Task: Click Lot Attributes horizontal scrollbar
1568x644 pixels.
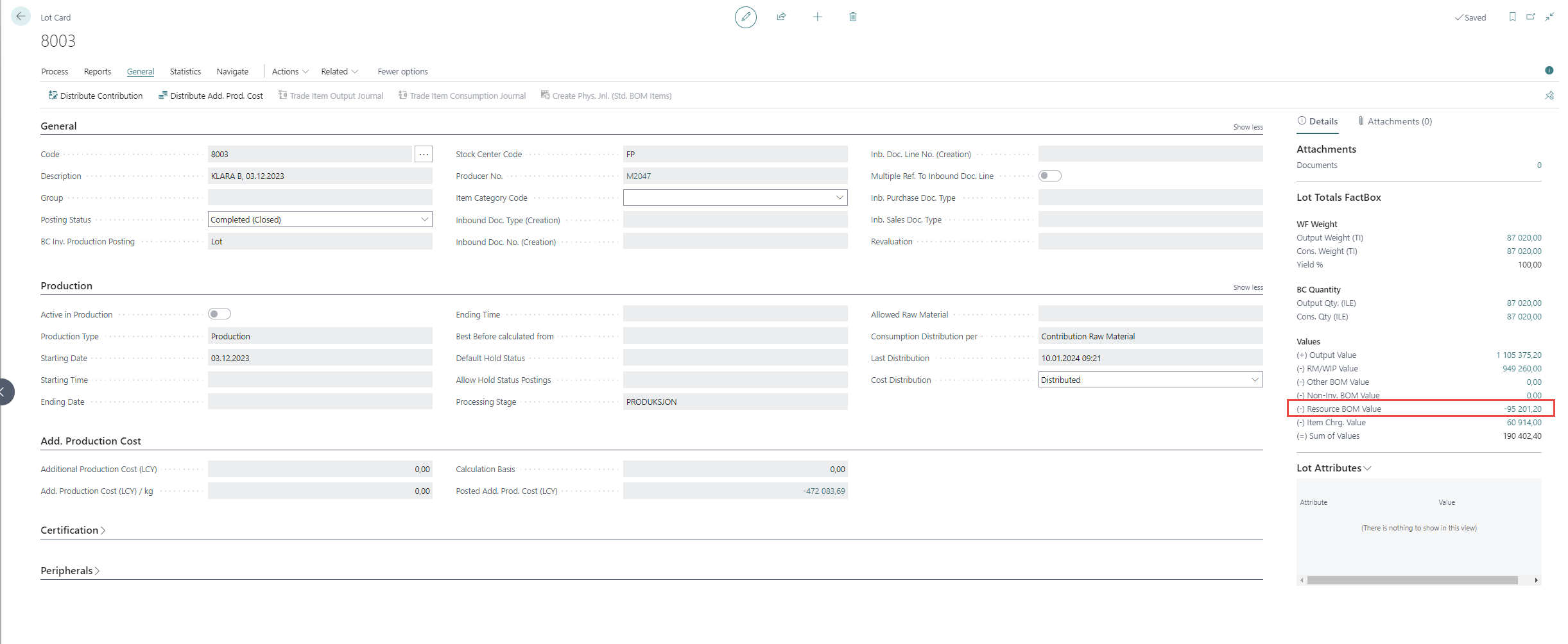Action: (x=1412, y=580)
